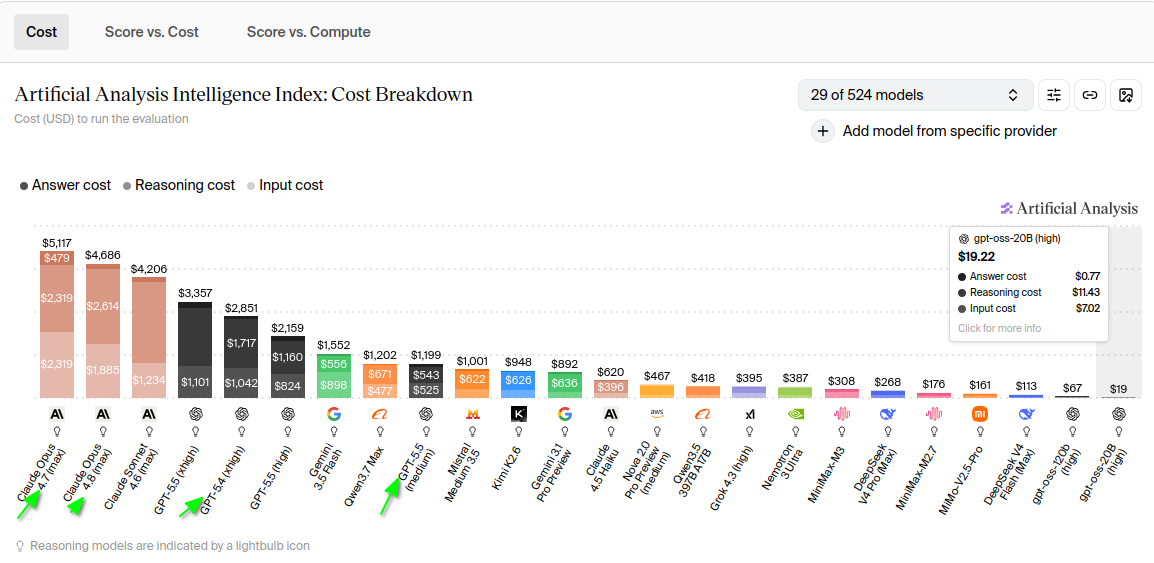This screenshot has height=563, width=1154.
Task: Click the $1,234 input segment of Claude Sonnet 4.6
Action: [x=149, y=380]
